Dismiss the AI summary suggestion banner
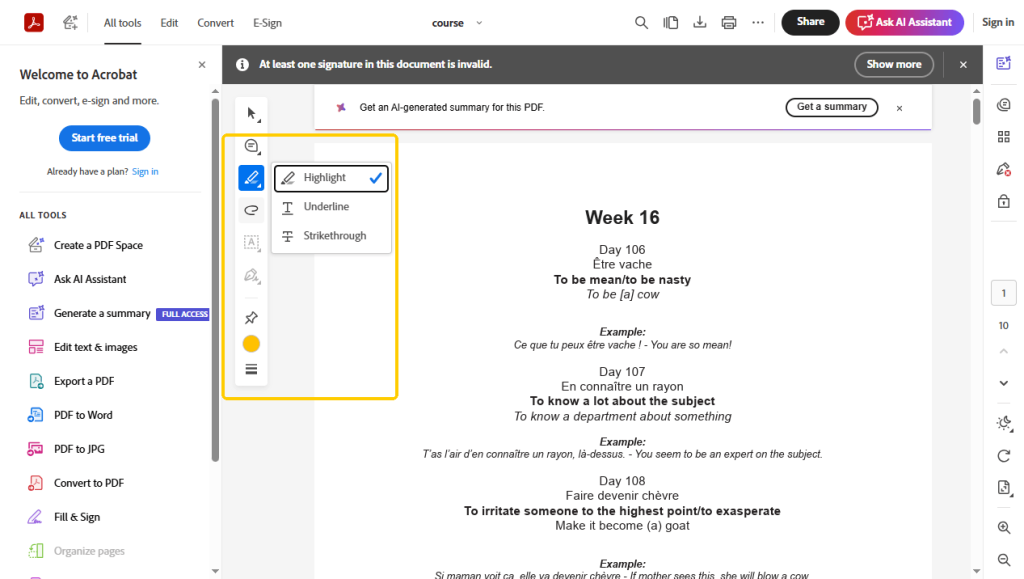Viewport: 1024px width, 579px height. (x=899, y=108)
